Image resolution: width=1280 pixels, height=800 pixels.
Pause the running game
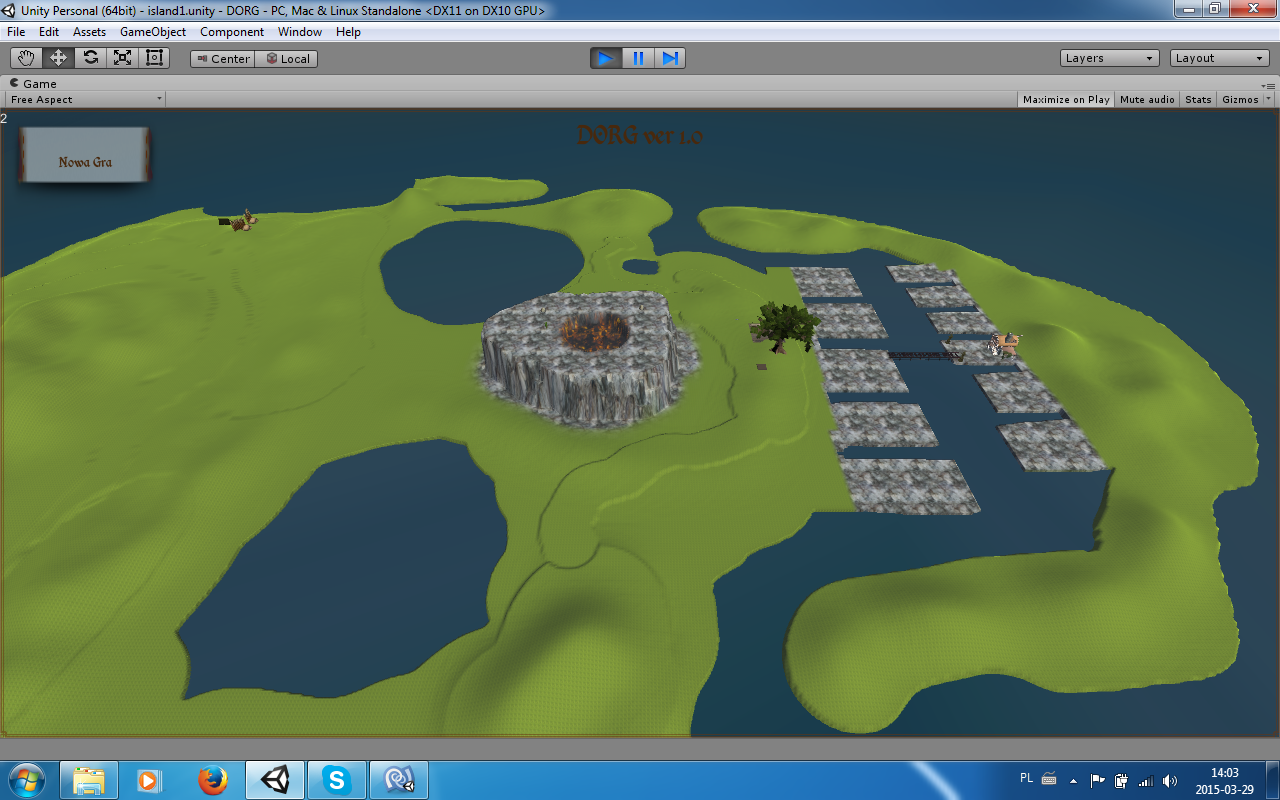[638, 58]
